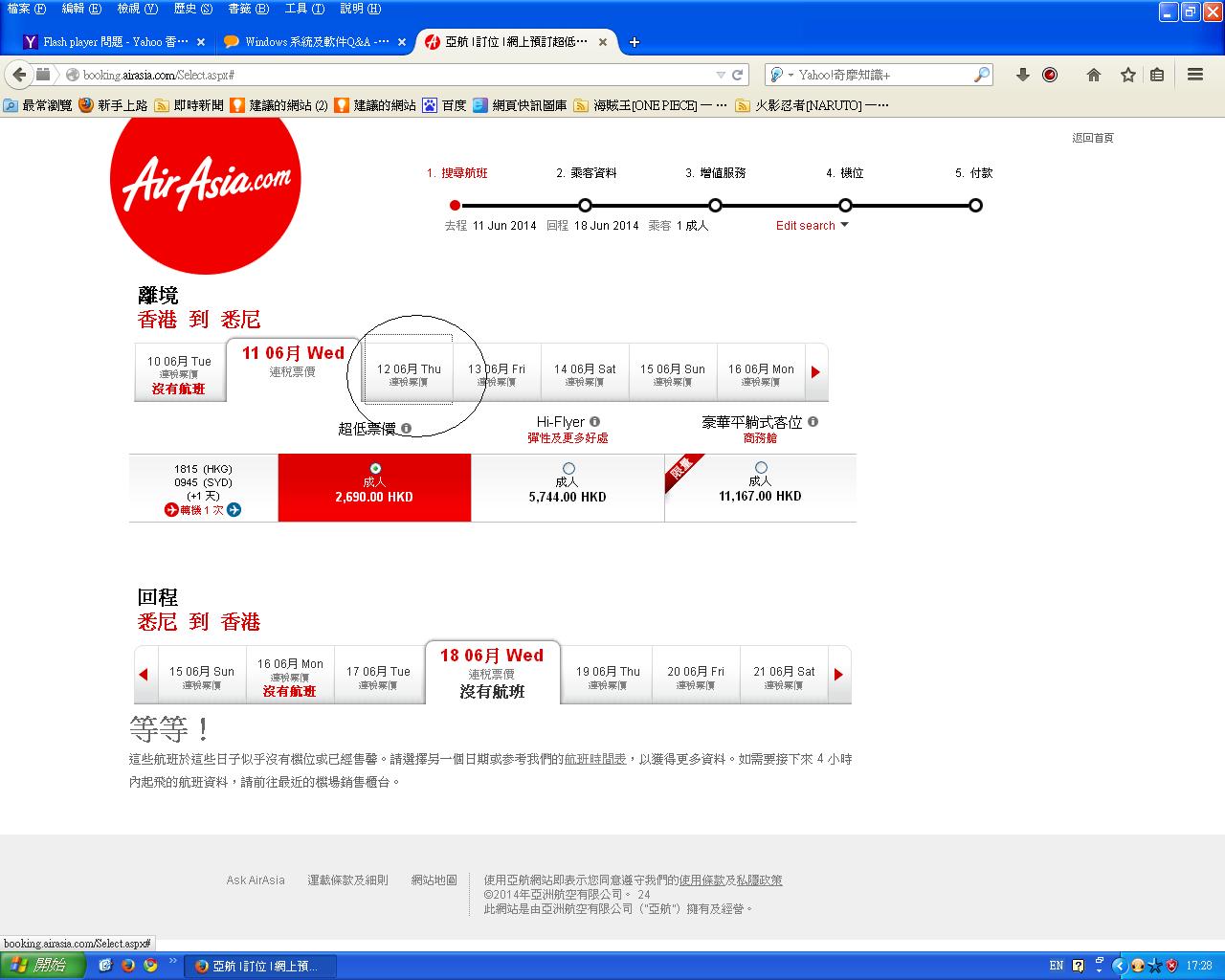Viewport: 1225px width, 980px height.
Task: Click info icon beside 超低票價
Action: [x=407, y=429]
